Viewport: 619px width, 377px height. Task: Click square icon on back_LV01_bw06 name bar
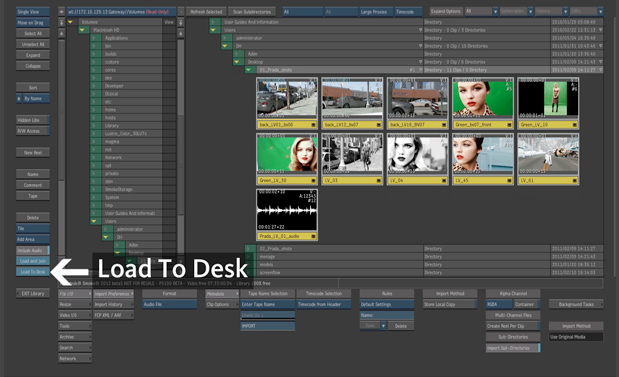tap(313, 125)
